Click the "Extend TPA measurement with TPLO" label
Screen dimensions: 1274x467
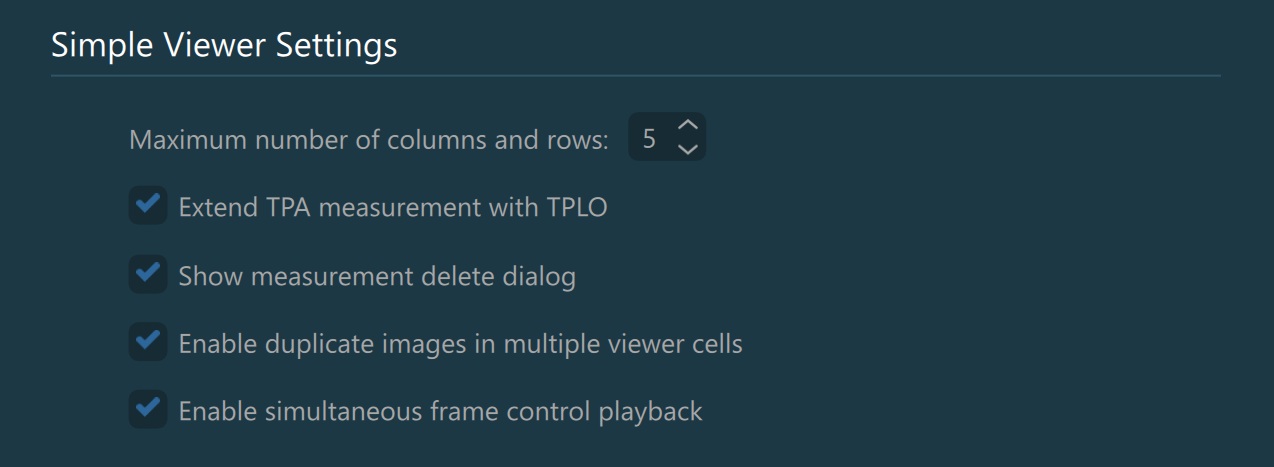coord(392,207)
